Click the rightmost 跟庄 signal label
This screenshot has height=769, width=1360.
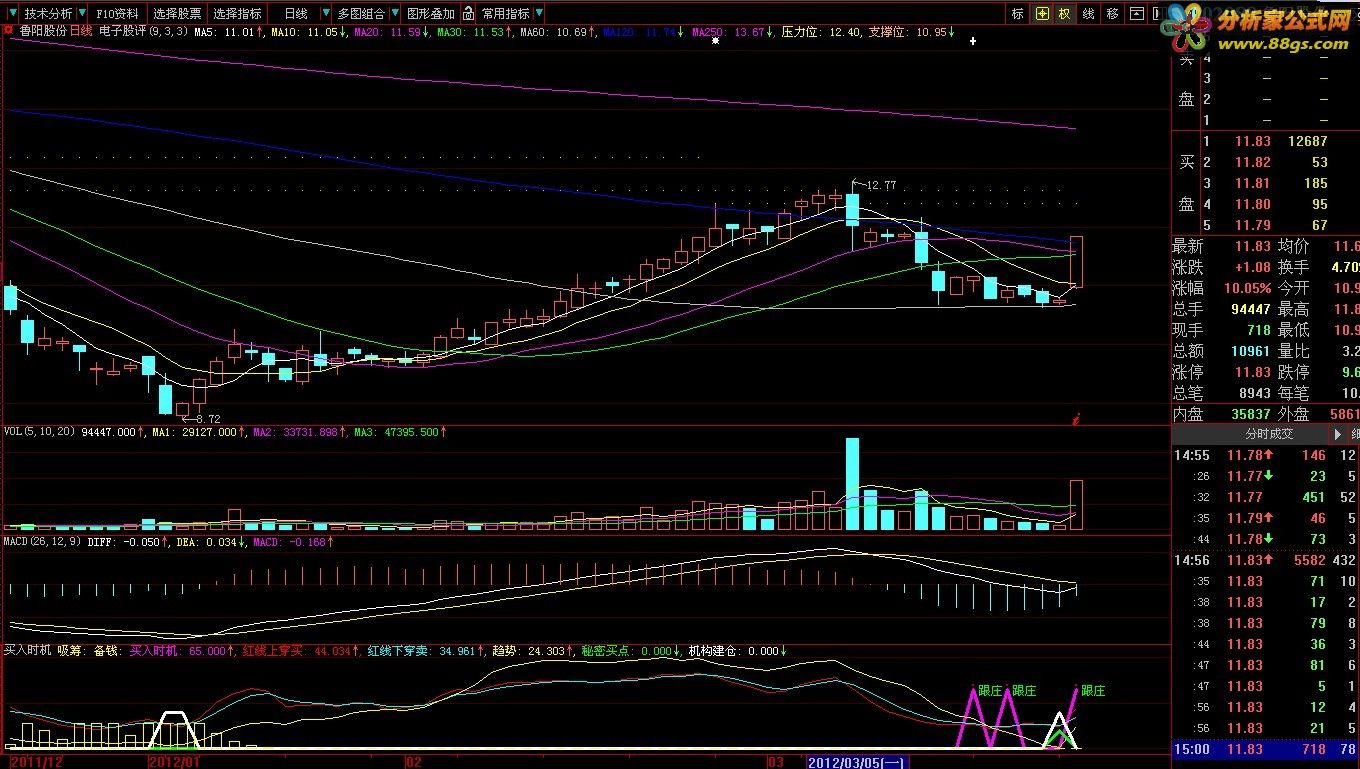pos(1093,690)
